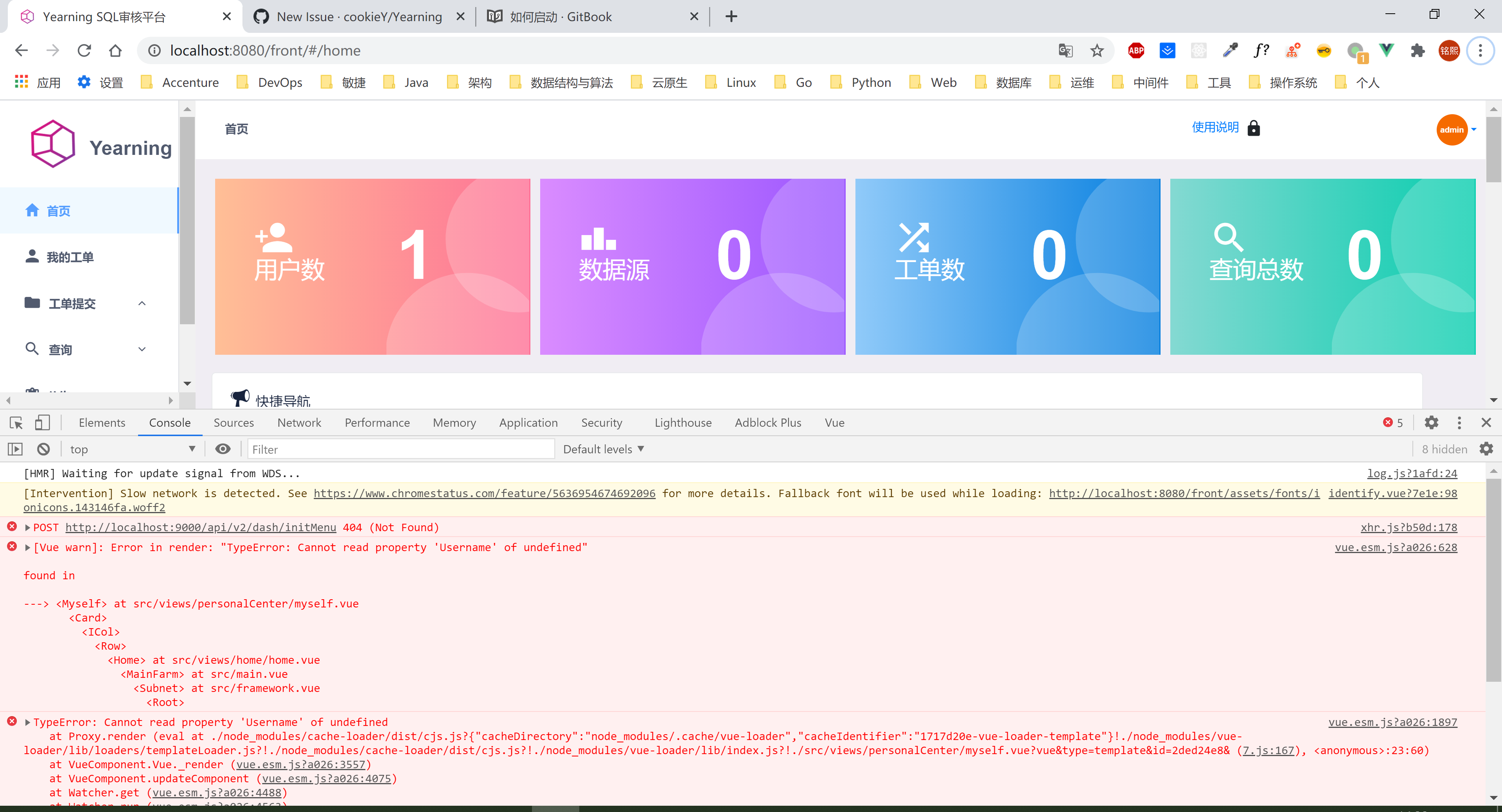Click the megaphone icon beside 快捷导航
The width and height of the screenshot is (1502, 812).
[240, 397]
